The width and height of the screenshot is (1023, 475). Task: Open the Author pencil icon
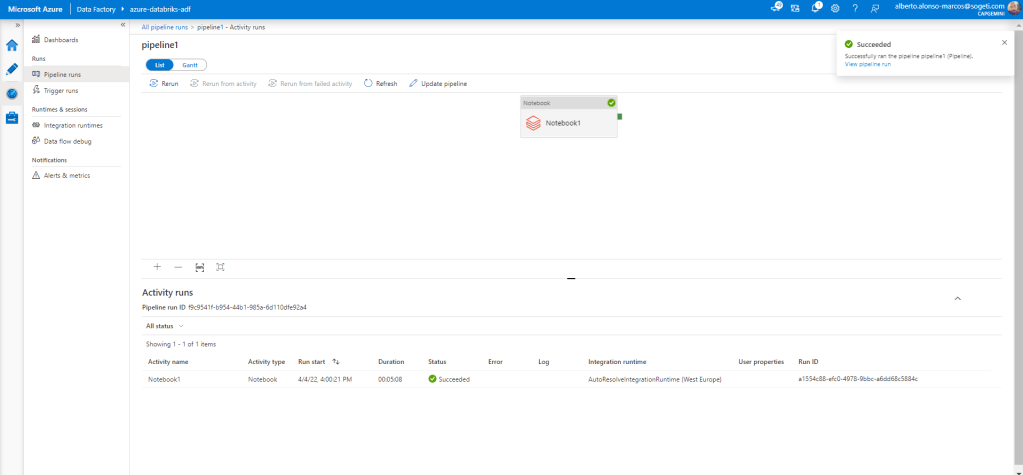[x=12, y=69]
